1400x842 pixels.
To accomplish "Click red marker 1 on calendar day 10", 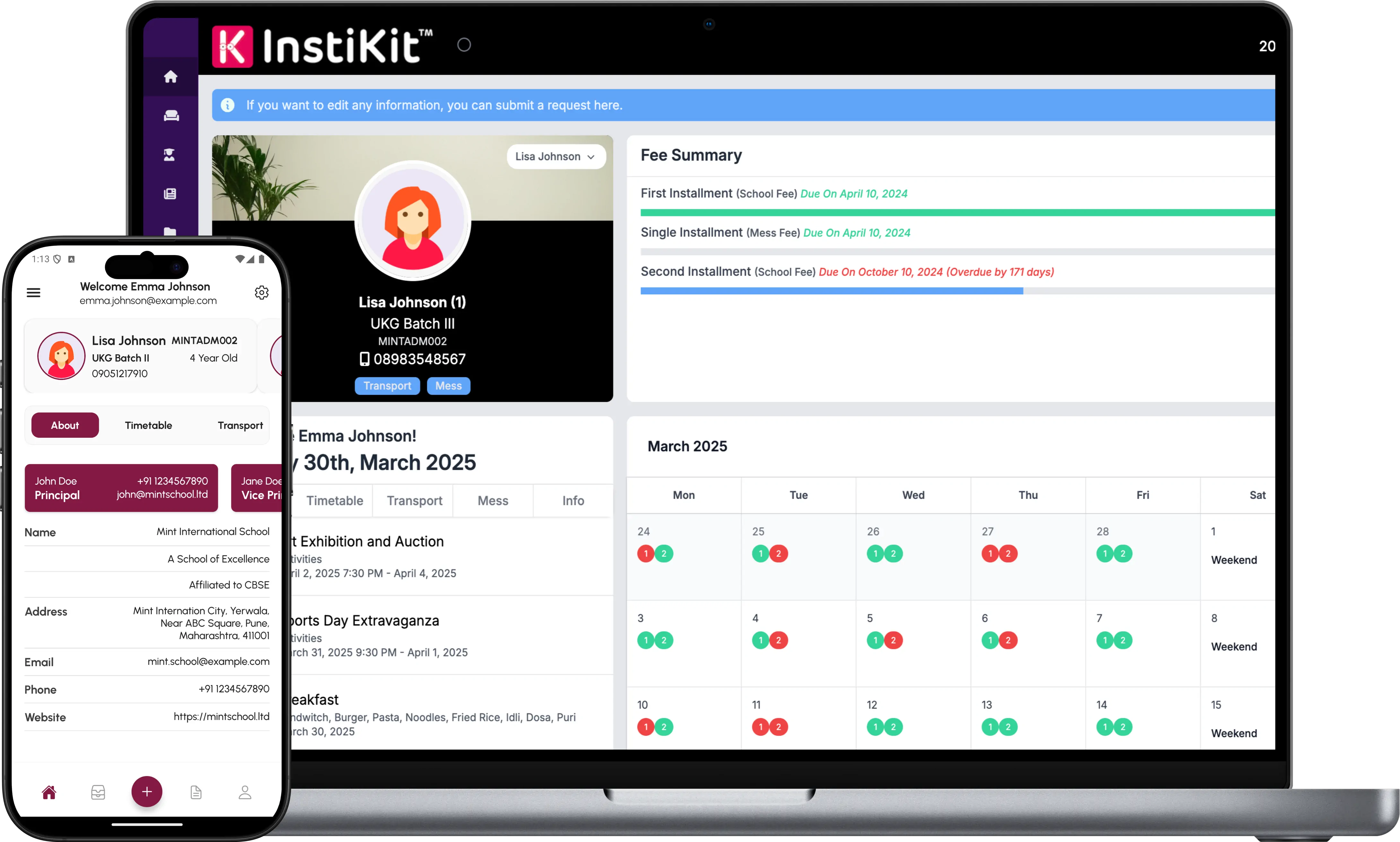I will tap(646, 727).
